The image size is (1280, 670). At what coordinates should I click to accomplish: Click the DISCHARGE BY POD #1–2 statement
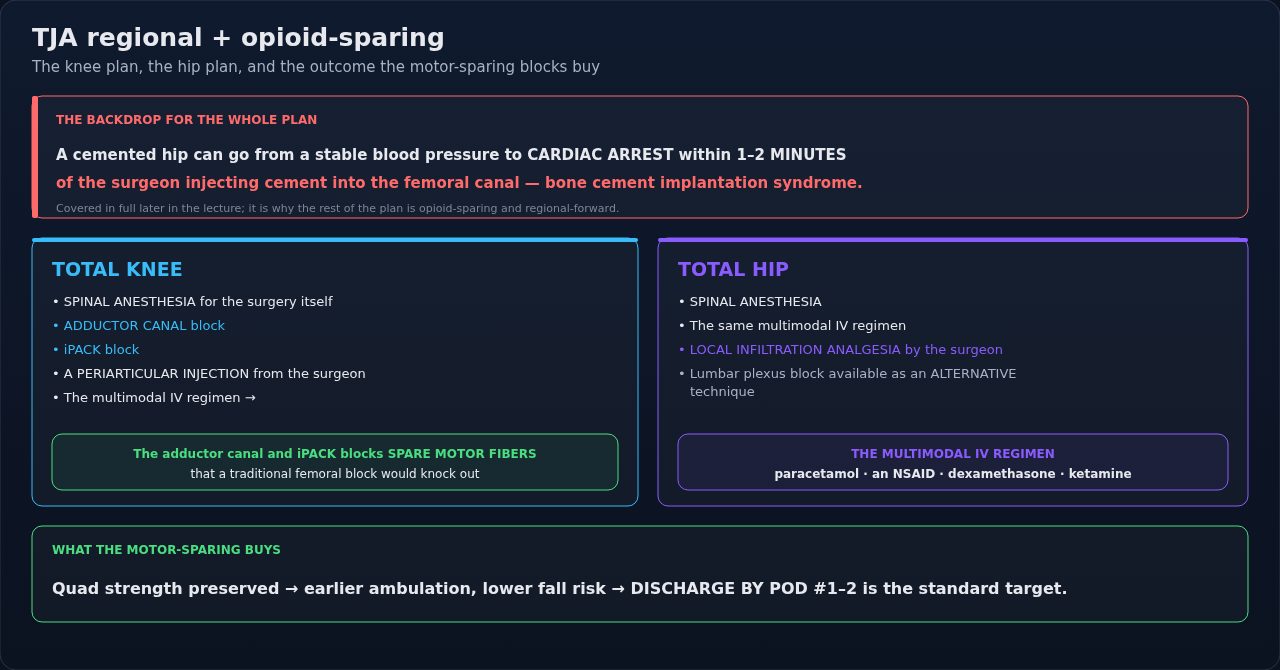point(560,589)
